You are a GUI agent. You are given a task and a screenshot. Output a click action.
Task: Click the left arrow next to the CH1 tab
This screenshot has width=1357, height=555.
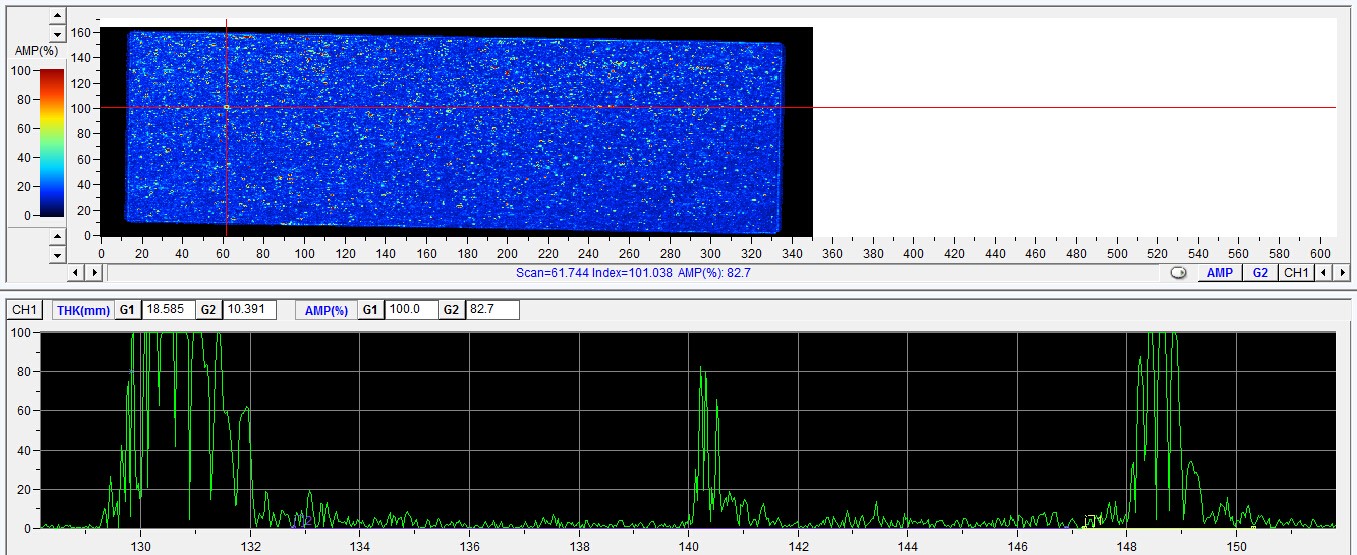click(1323, 272)
